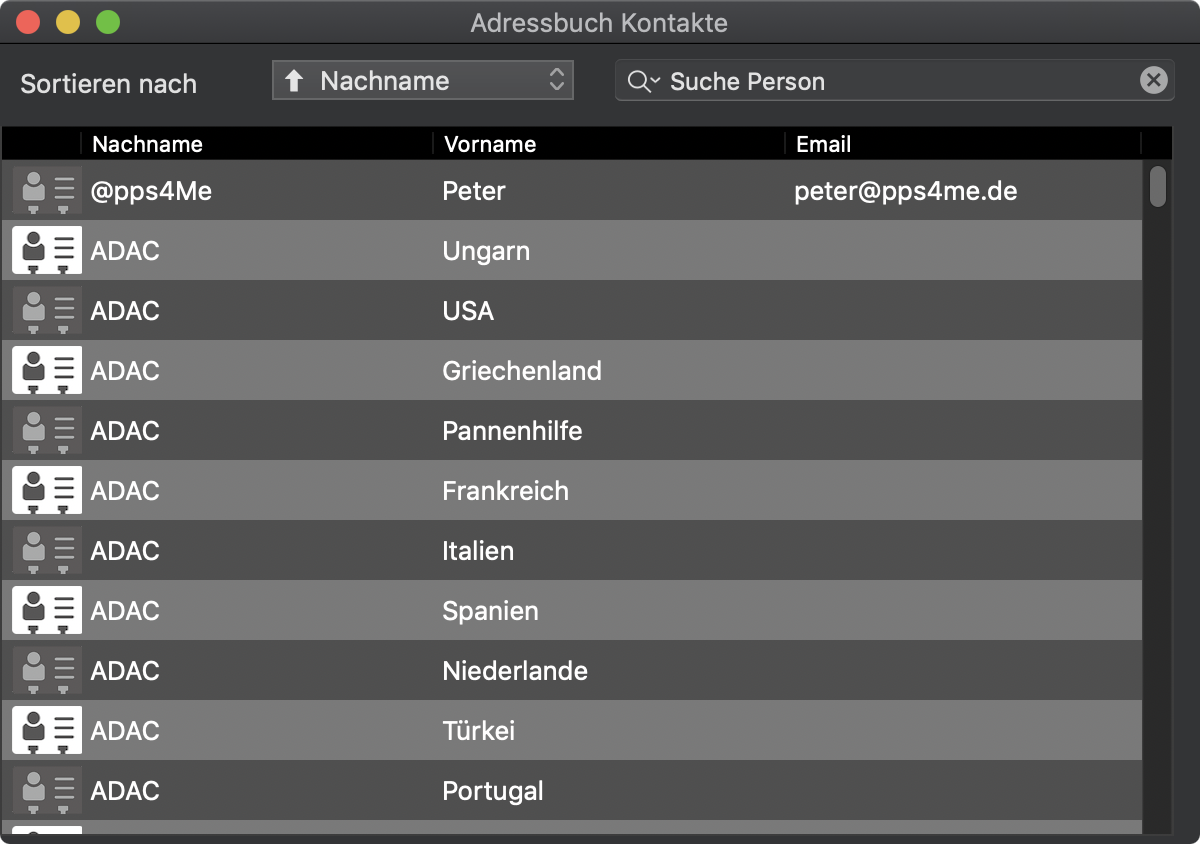Click contact card icon for ADAC Portugal
Image resolution: width=1200 pixels, height=844 pixels.
click(x=47, y=791)
